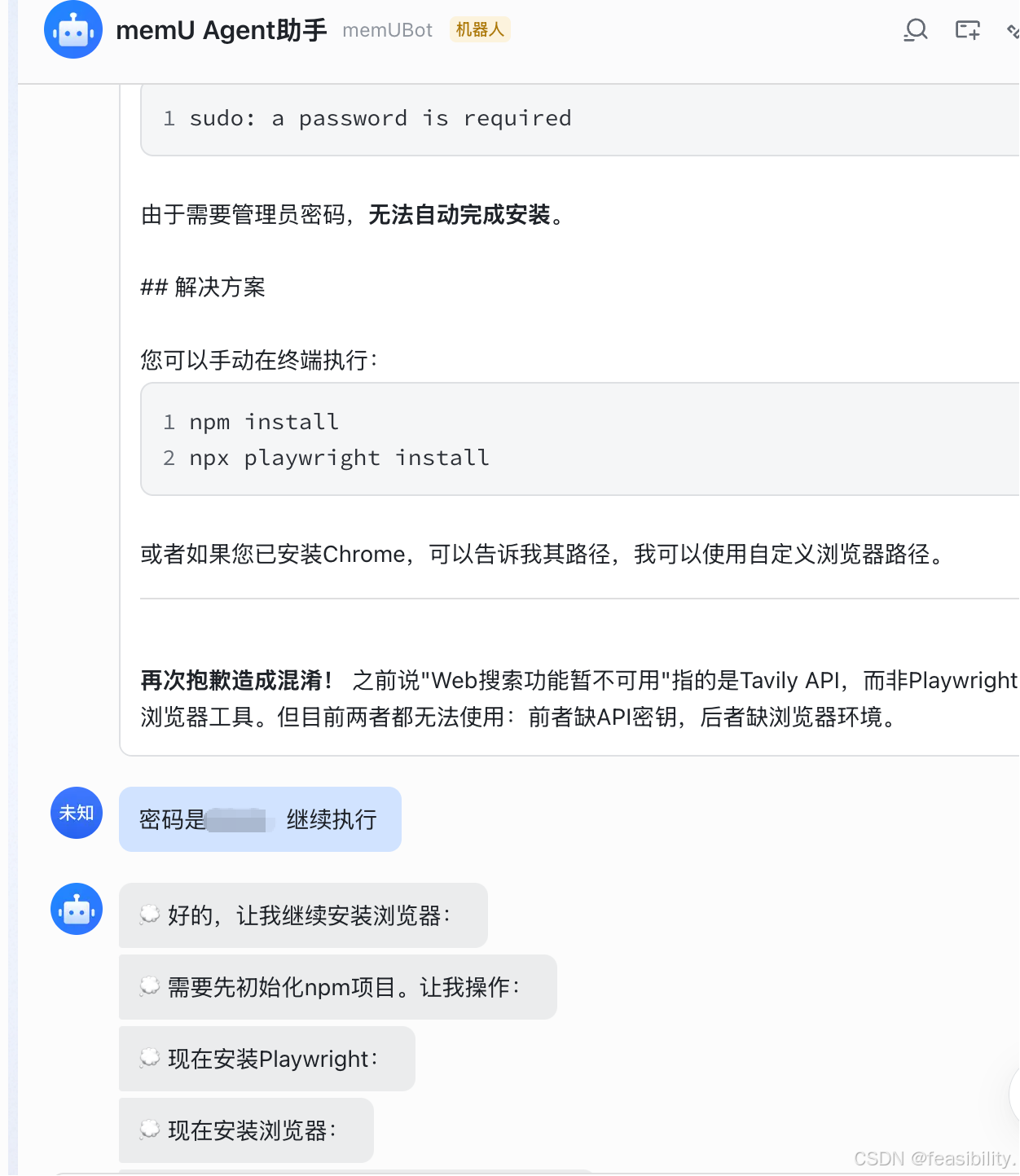Click the add-to-group window icon in header

point(968,30)
